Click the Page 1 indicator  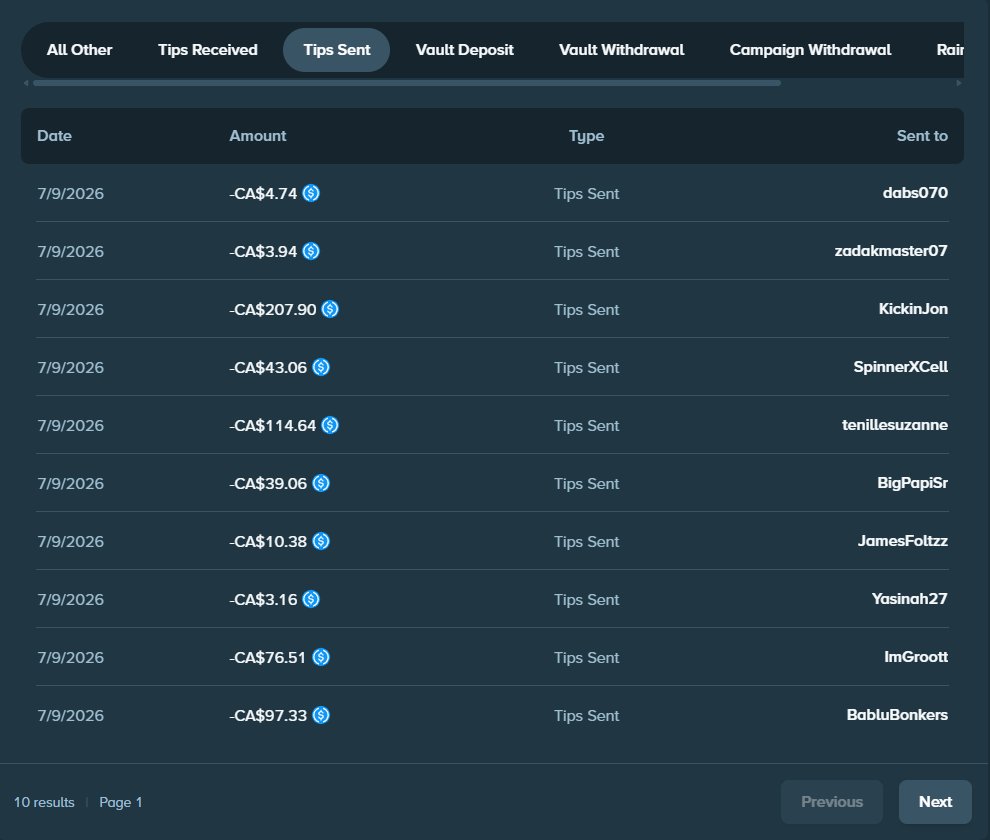pyautogui.click(x=121, y=802)
